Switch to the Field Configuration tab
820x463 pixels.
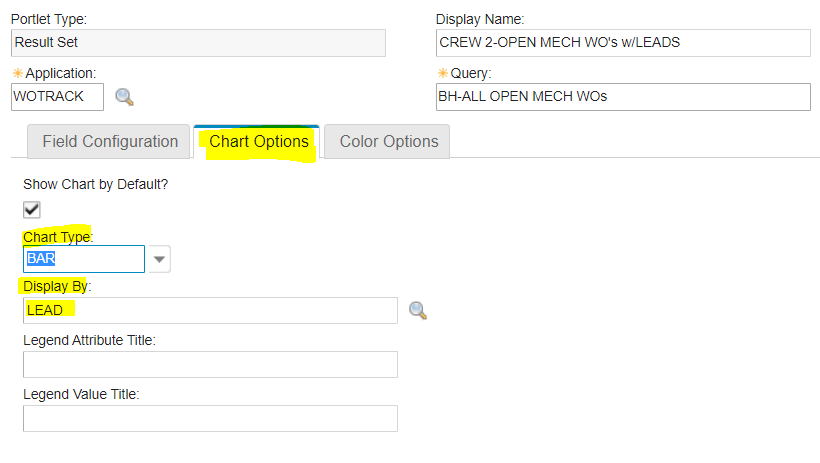[x=110, y=142]
